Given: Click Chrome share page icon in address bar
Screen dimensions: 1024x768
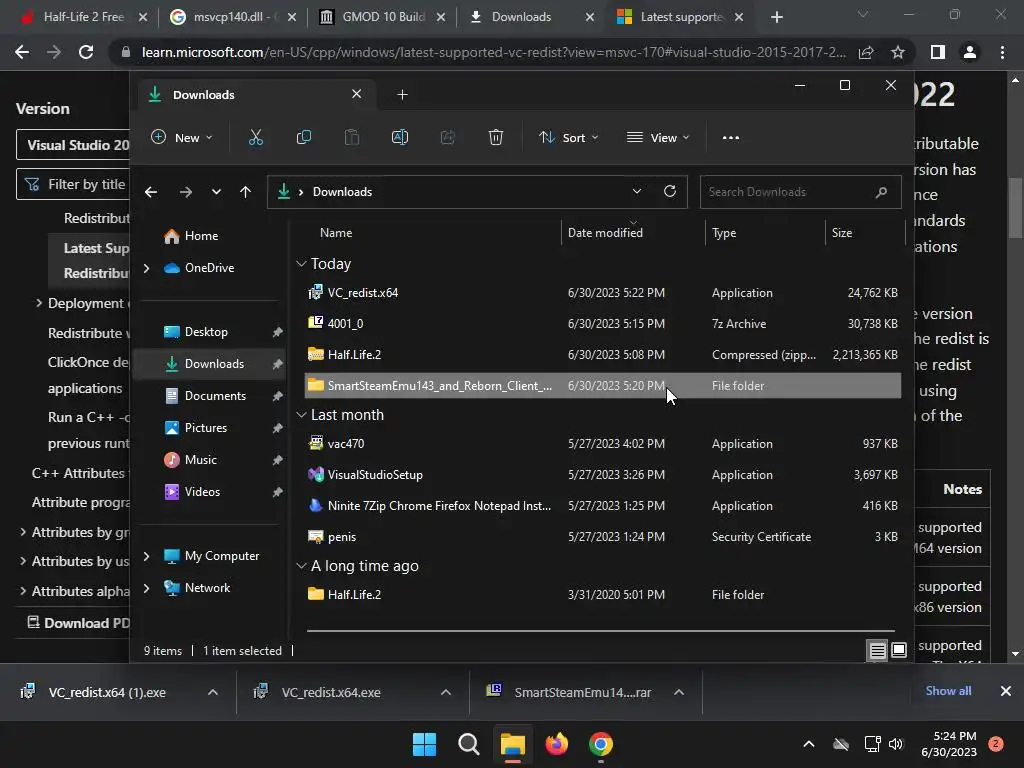Looking at the screenshot, I should point(866,52).
